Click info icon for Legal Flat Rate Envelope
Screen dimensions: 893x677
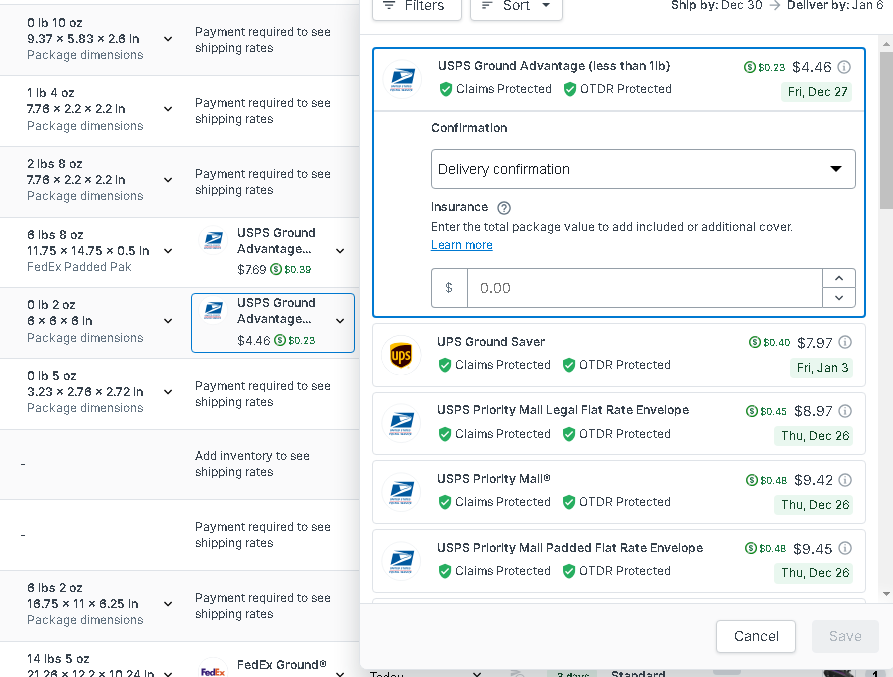[845, 411]
